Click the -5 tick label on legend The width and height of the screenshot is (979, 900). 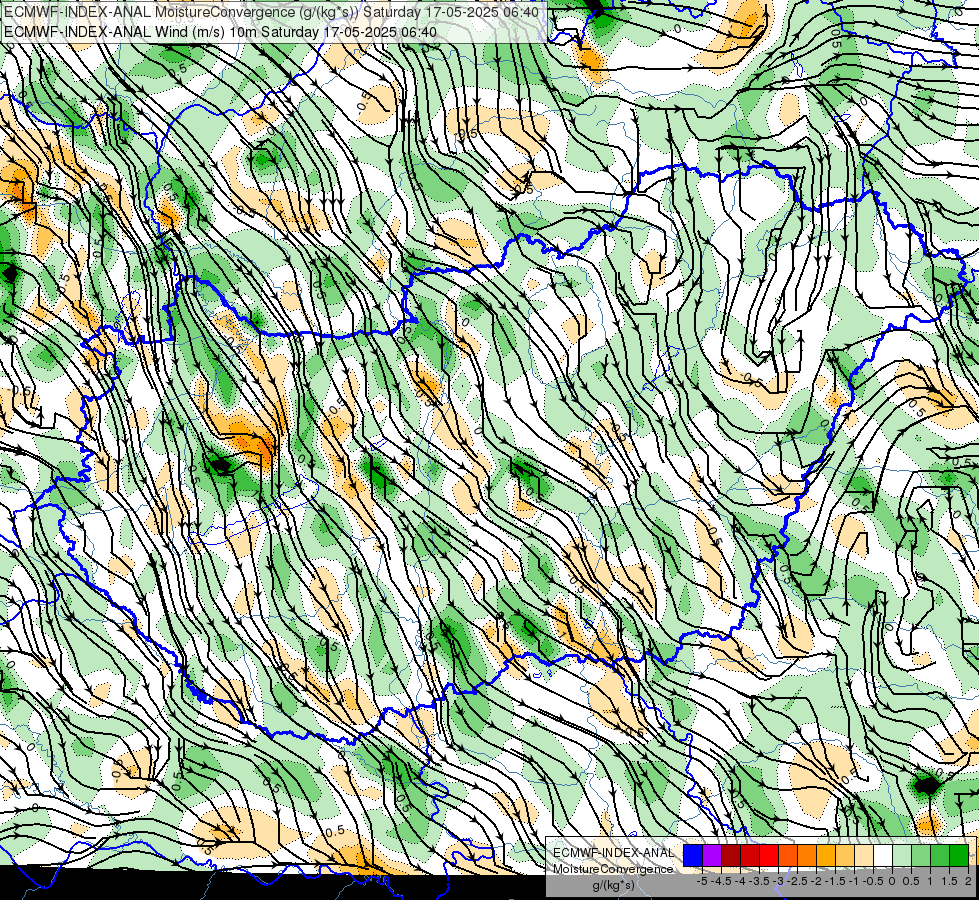click(702, 881)
